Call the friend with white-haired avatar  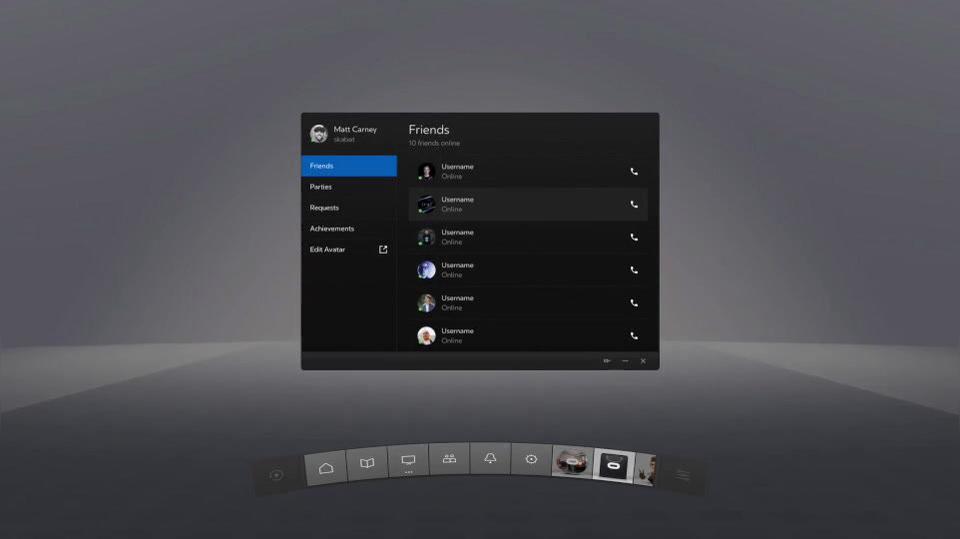(634, 336)
